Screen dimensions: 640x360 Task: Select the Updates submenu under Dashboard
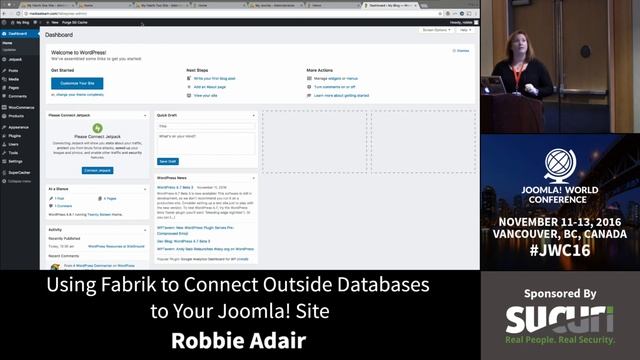[x=9, y=50]
